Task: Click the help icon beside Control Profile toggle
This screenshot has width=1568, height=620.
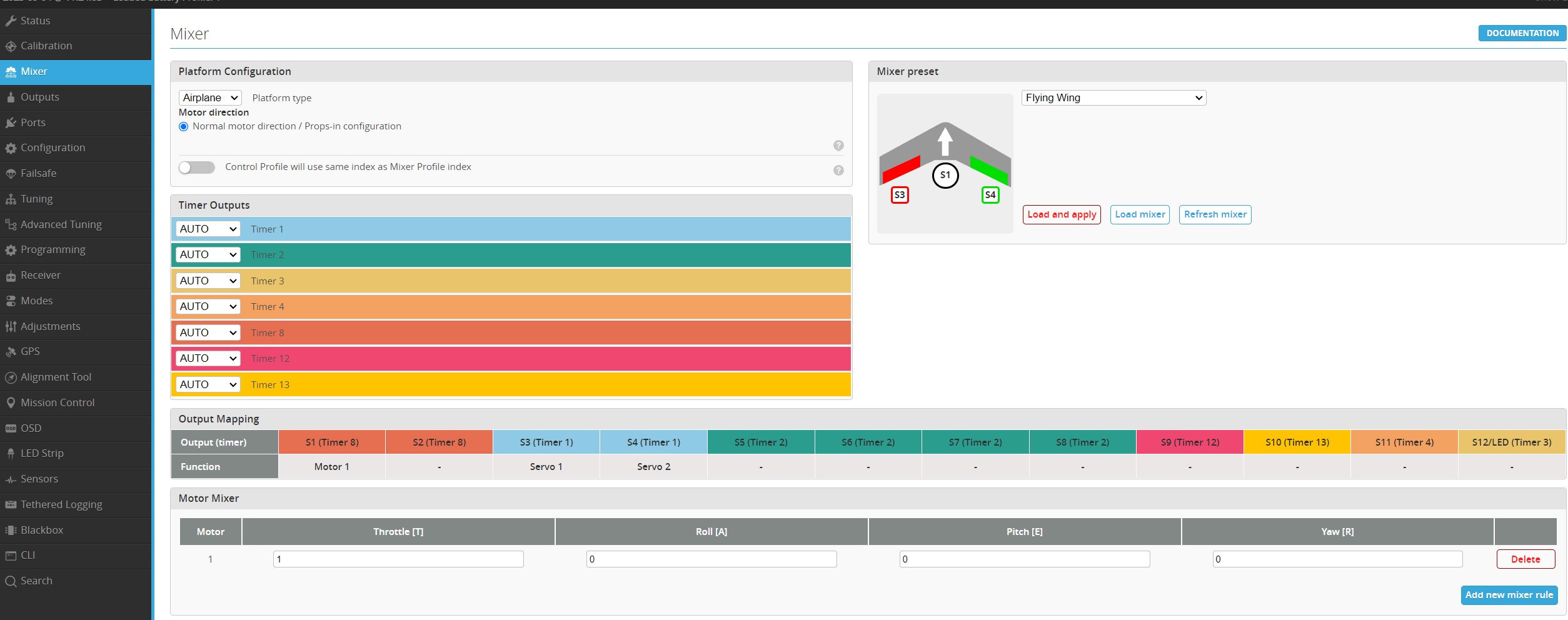Action: coord(838,171)
